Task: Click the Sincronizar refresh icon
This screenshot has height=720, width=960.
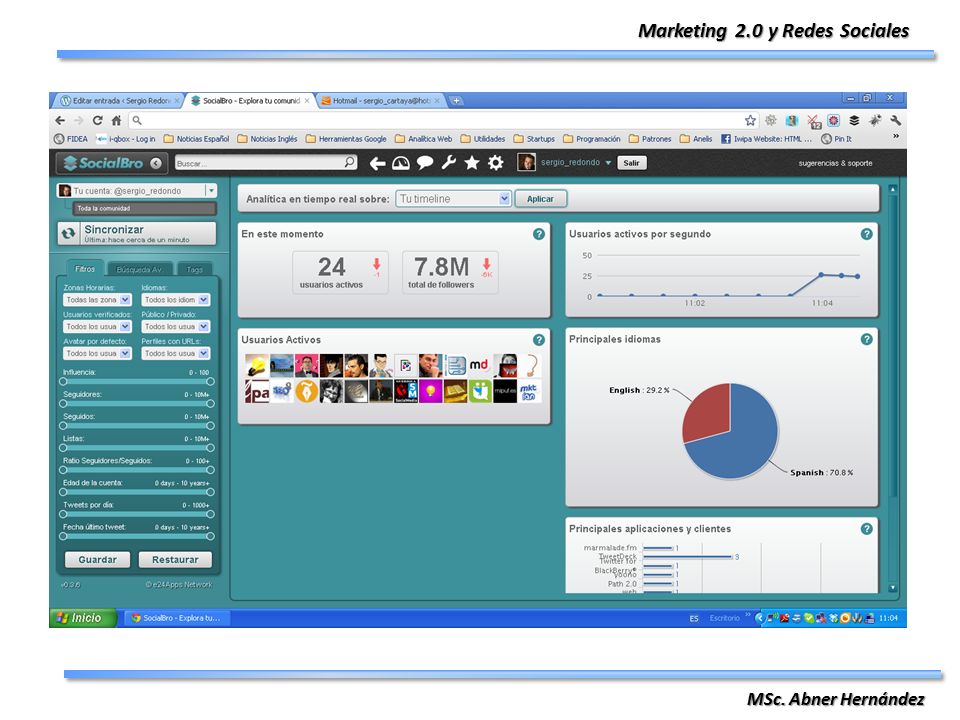Action: click(69, 233)
